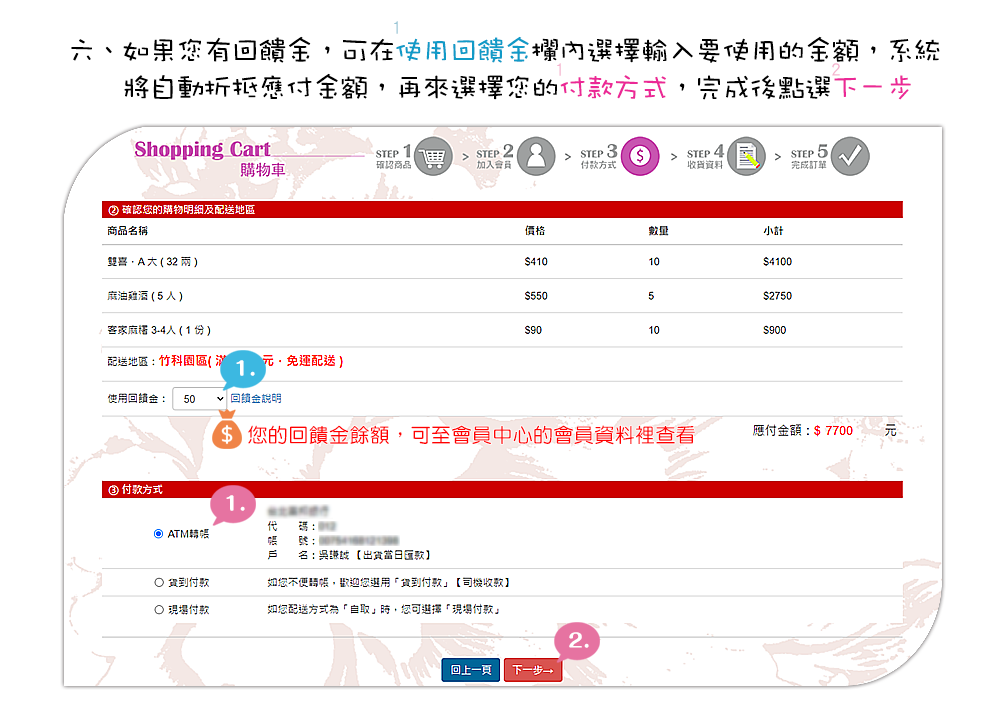The image size is (1000, 713).
Task: Click the Step 1 shopping cart icon
Action: pos(431,156)
